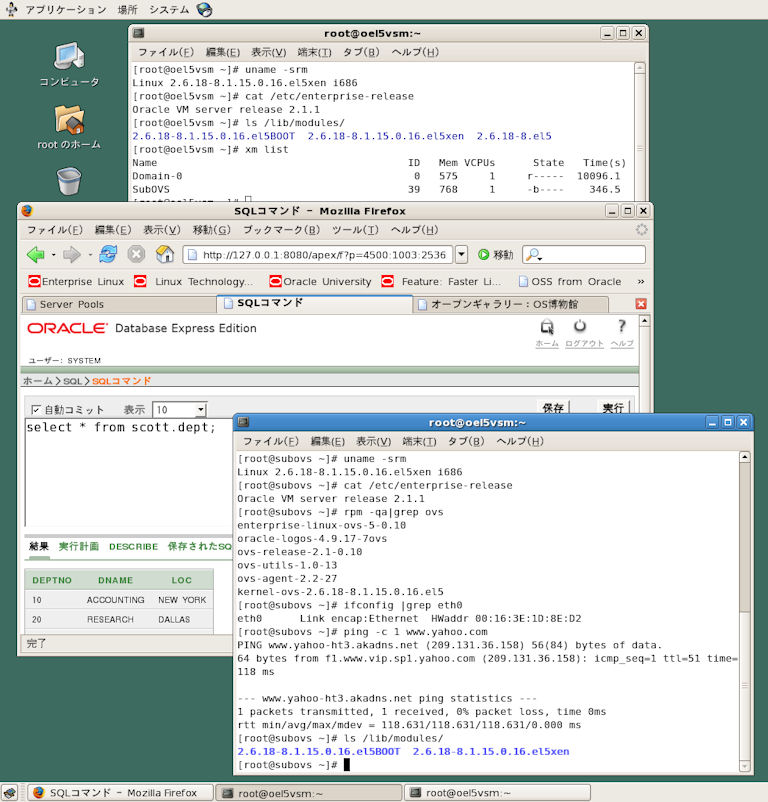This screenshot has width=768, height=802.
Task: Select the 実行計画 results tab
Action: [79, 546]
